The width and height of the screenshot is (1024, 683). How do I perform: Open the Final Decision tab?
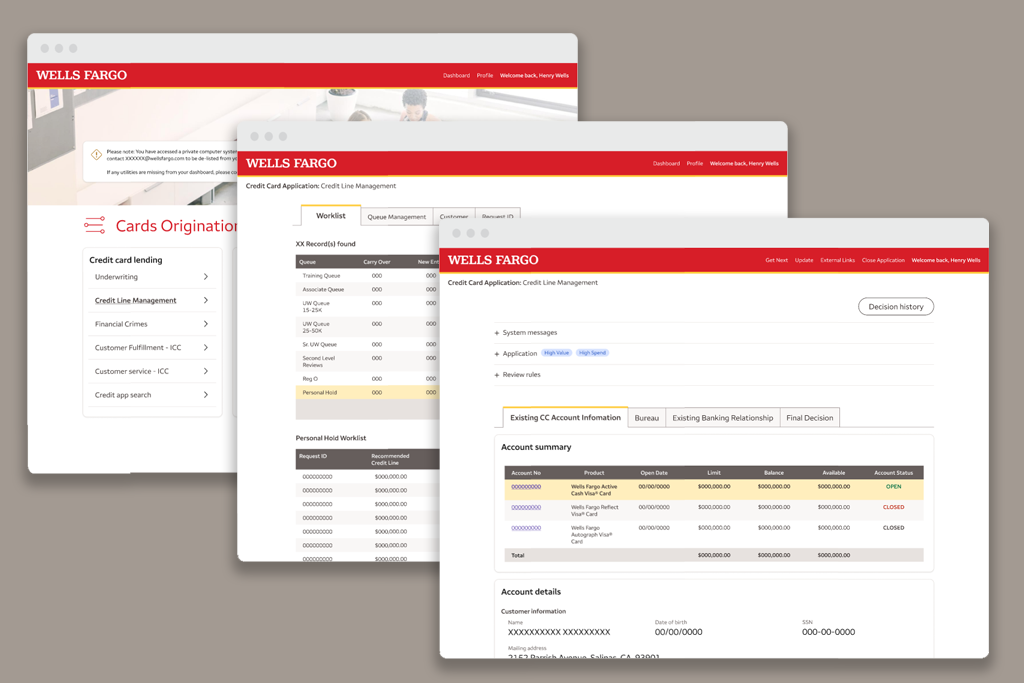(809, 418)
